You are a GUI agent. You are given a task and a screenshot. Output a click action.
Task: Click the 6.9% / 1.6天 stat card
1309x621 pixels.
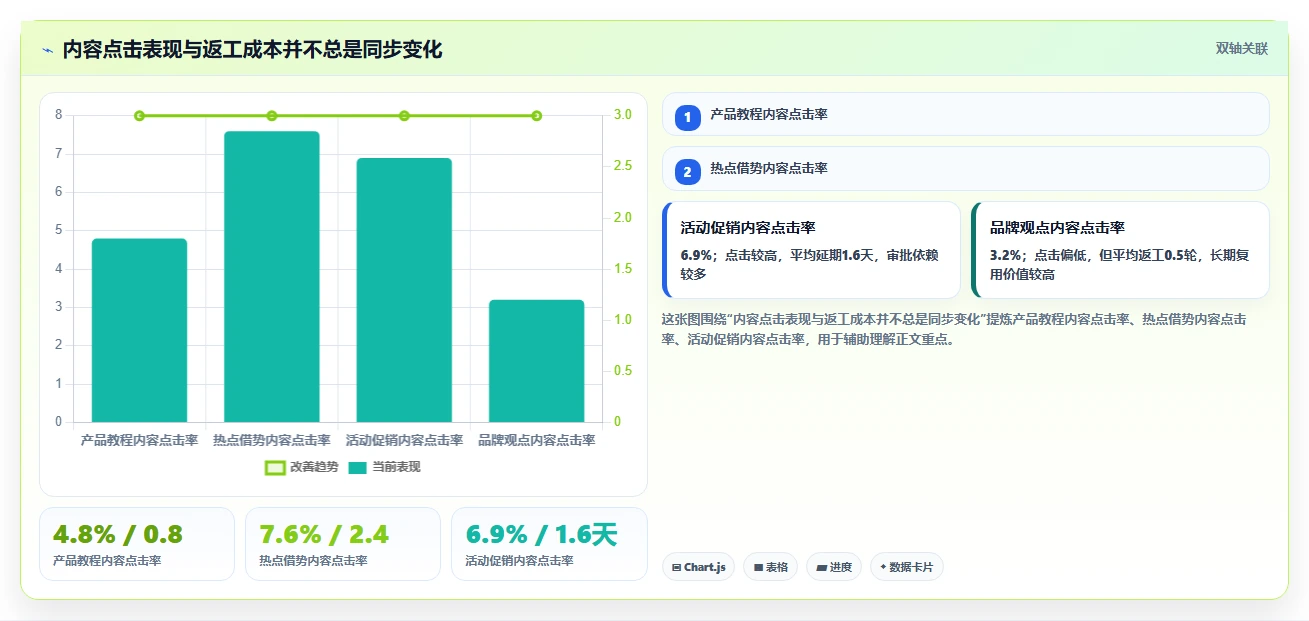549,544
